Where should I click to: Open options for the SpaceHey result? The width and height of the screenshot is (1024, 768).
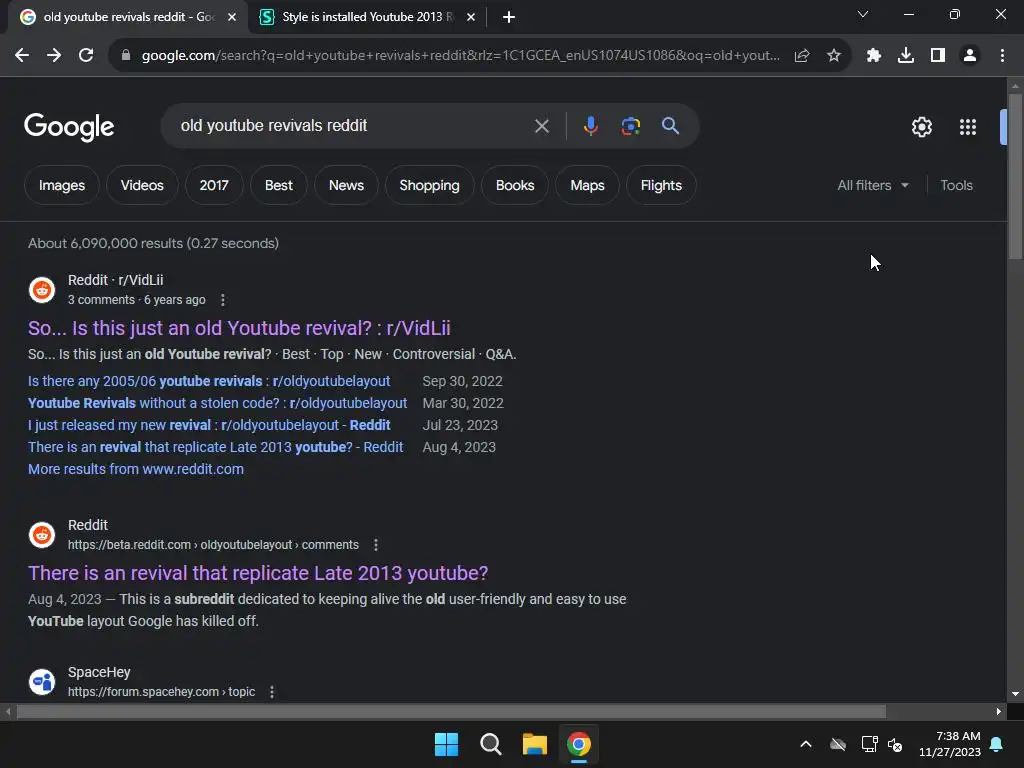click(x=272, y=692)
